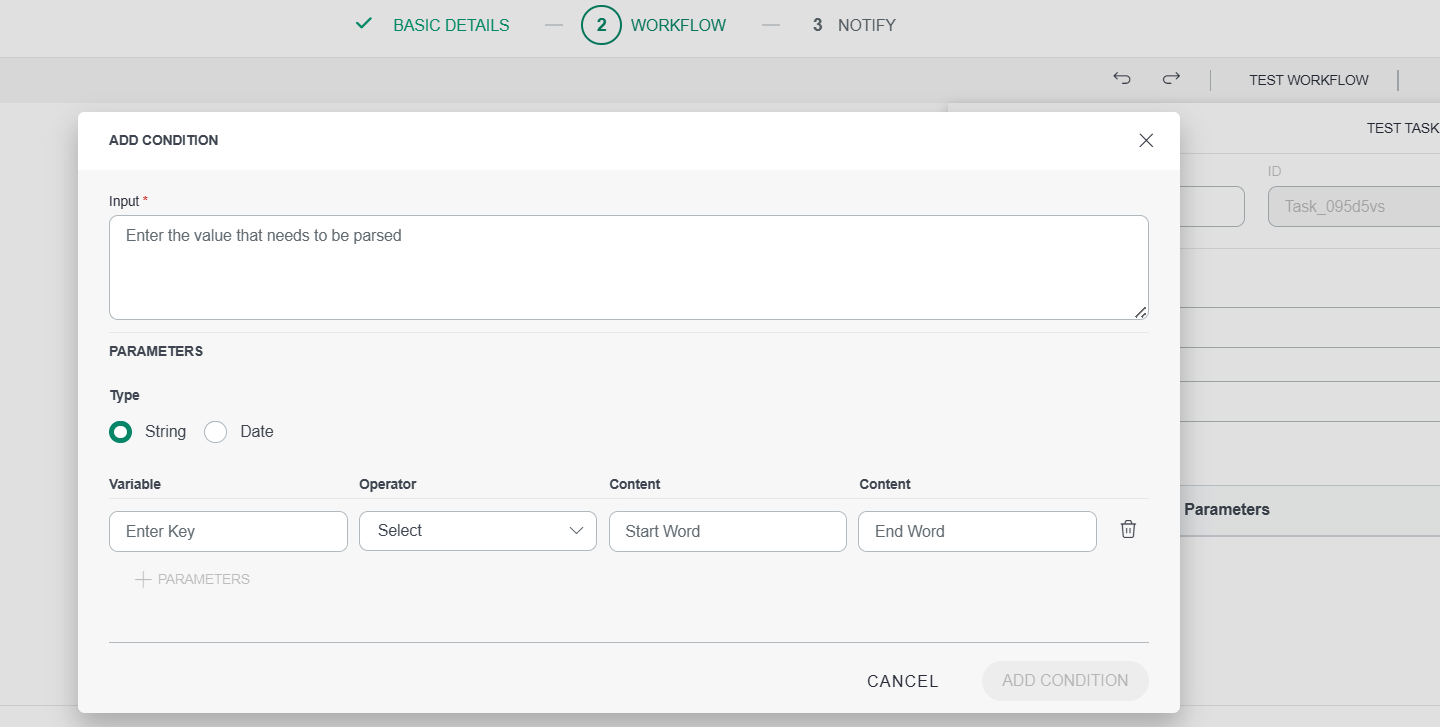Screen dimensions: 1440x727
Task: Select the Date type radio button
Action: tap(216, 432)
